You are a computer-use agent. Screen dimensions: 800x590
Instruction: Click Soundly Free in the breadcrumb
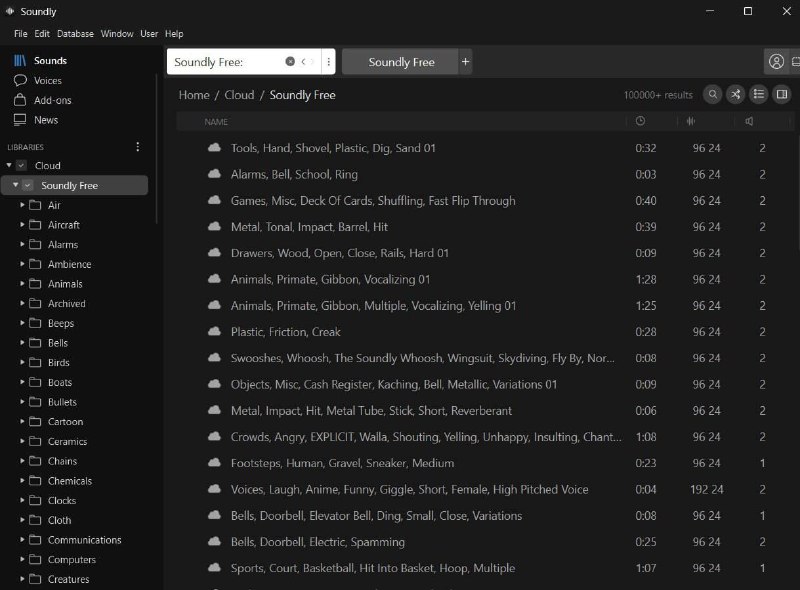[x=303, y=95]
